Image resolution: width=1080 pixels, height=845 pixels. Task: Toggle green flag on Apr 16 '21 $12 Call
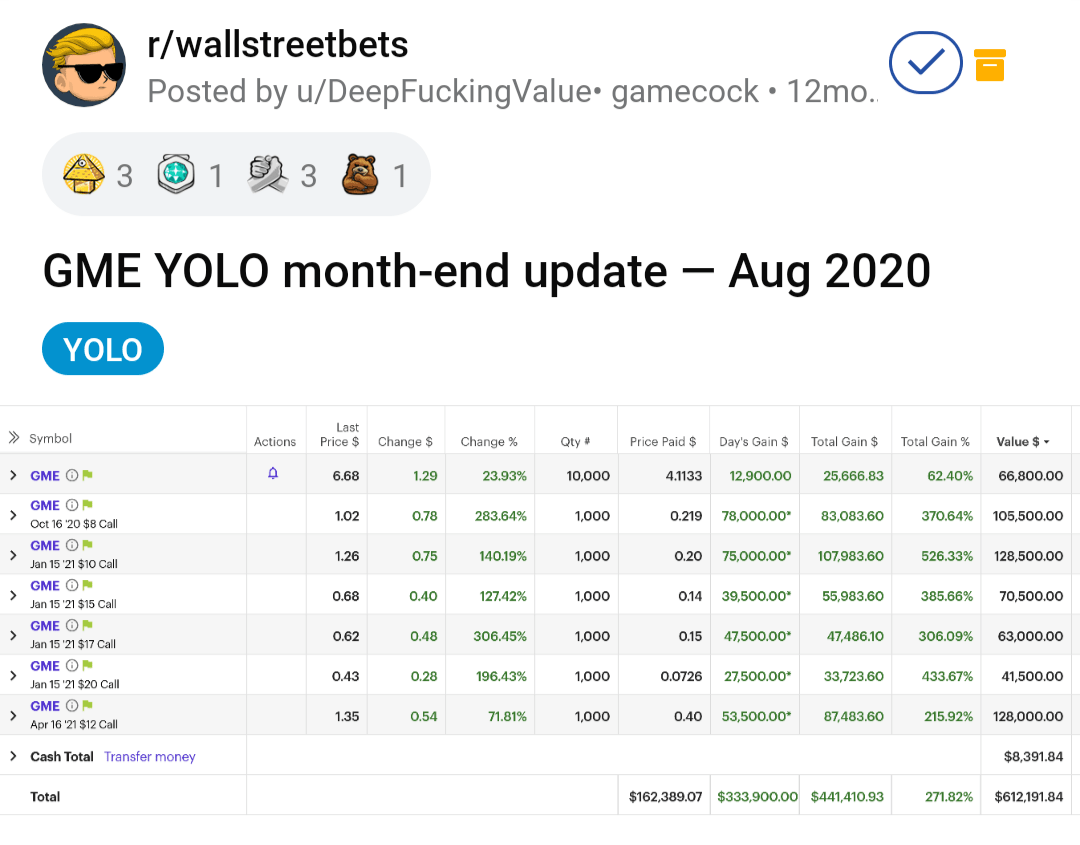[x=87, y=706]
